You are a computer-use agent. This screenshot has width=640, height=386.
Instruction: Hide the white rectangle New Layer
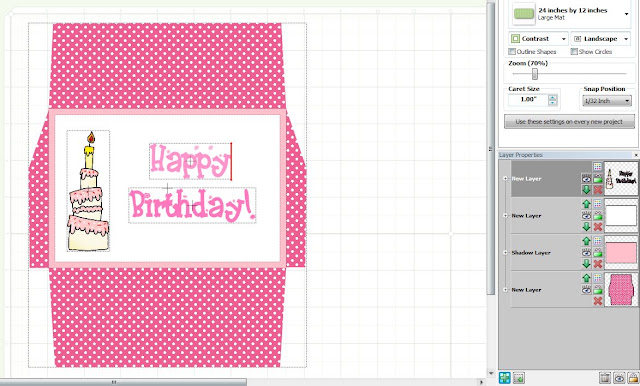coord(587,215)
